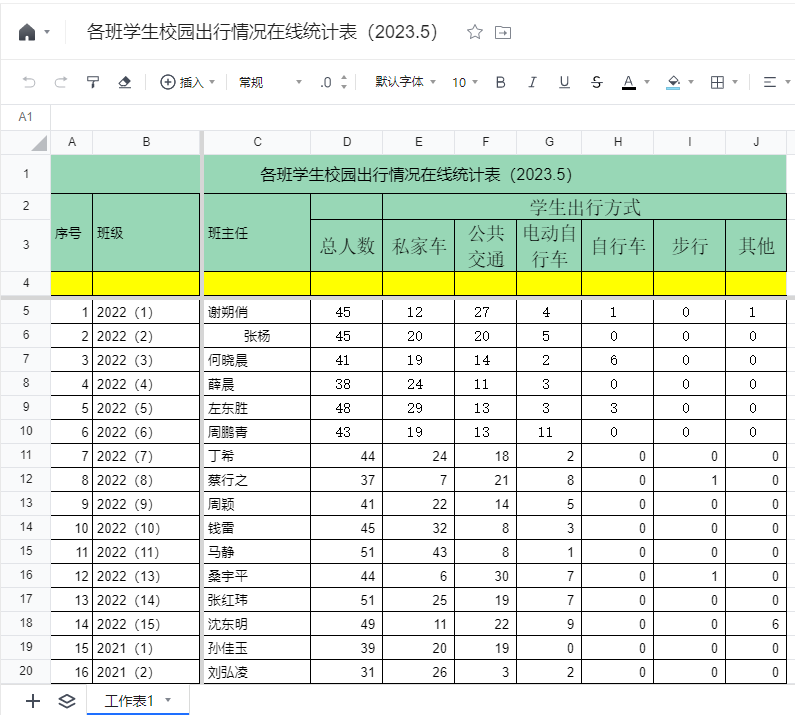Click the 序号 header cell
795x715 pixels.
(x=71, y=233)
